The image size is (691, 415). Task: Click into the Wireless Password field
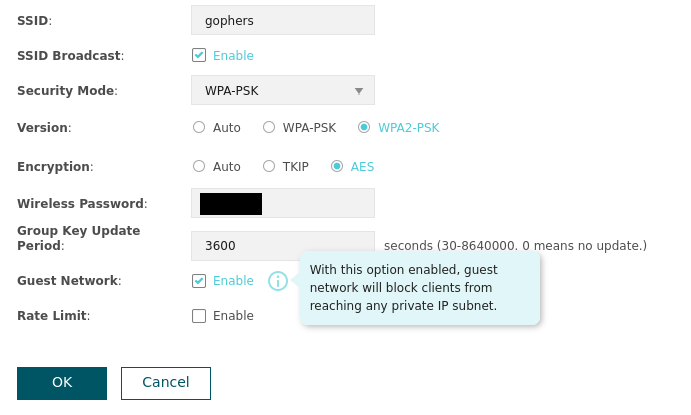(318, 204)
